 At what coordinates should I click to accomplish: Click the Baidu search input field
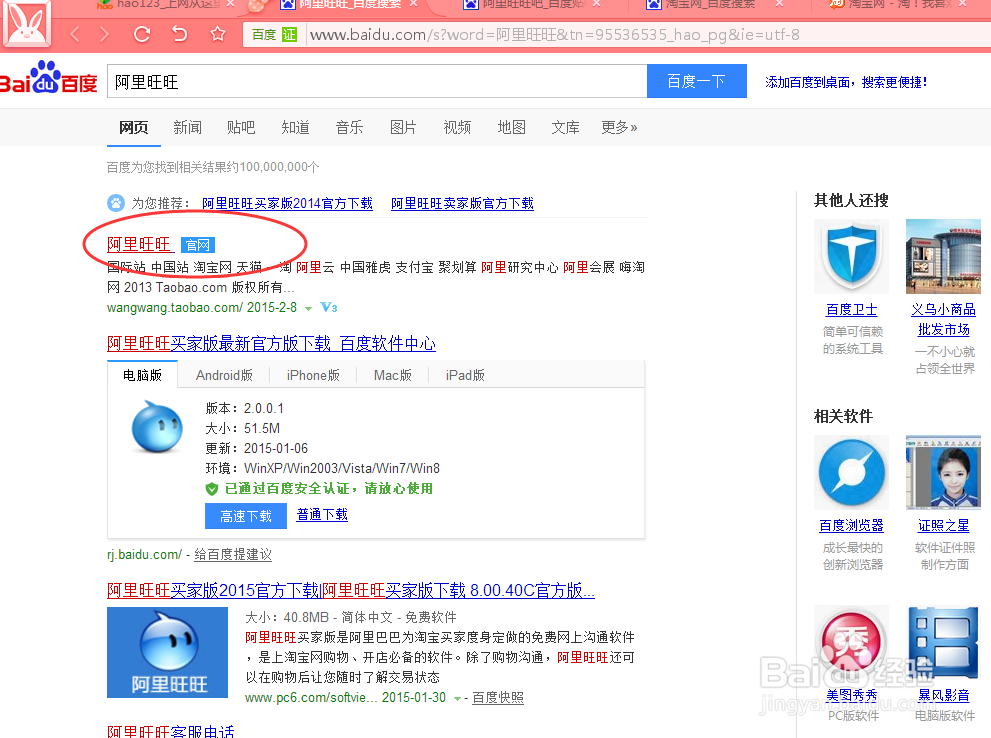click(x=377, y=81)
